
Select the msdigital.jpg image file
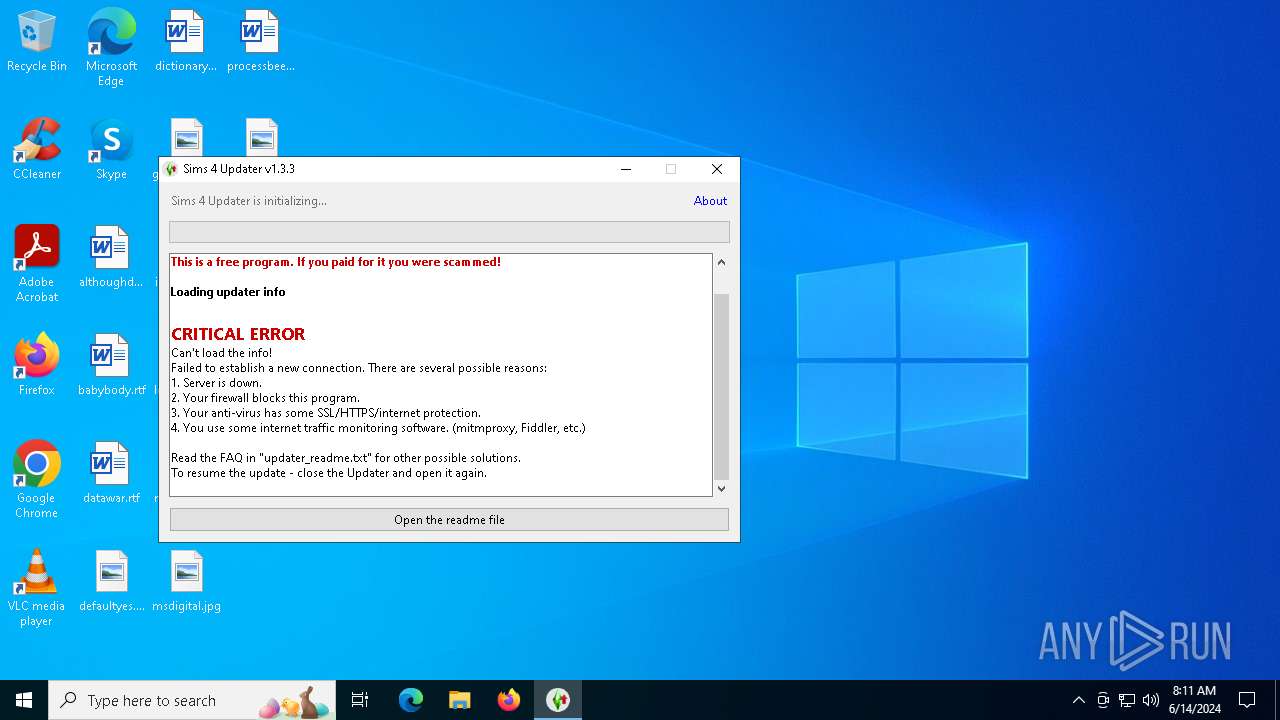(x=186, y=582)
